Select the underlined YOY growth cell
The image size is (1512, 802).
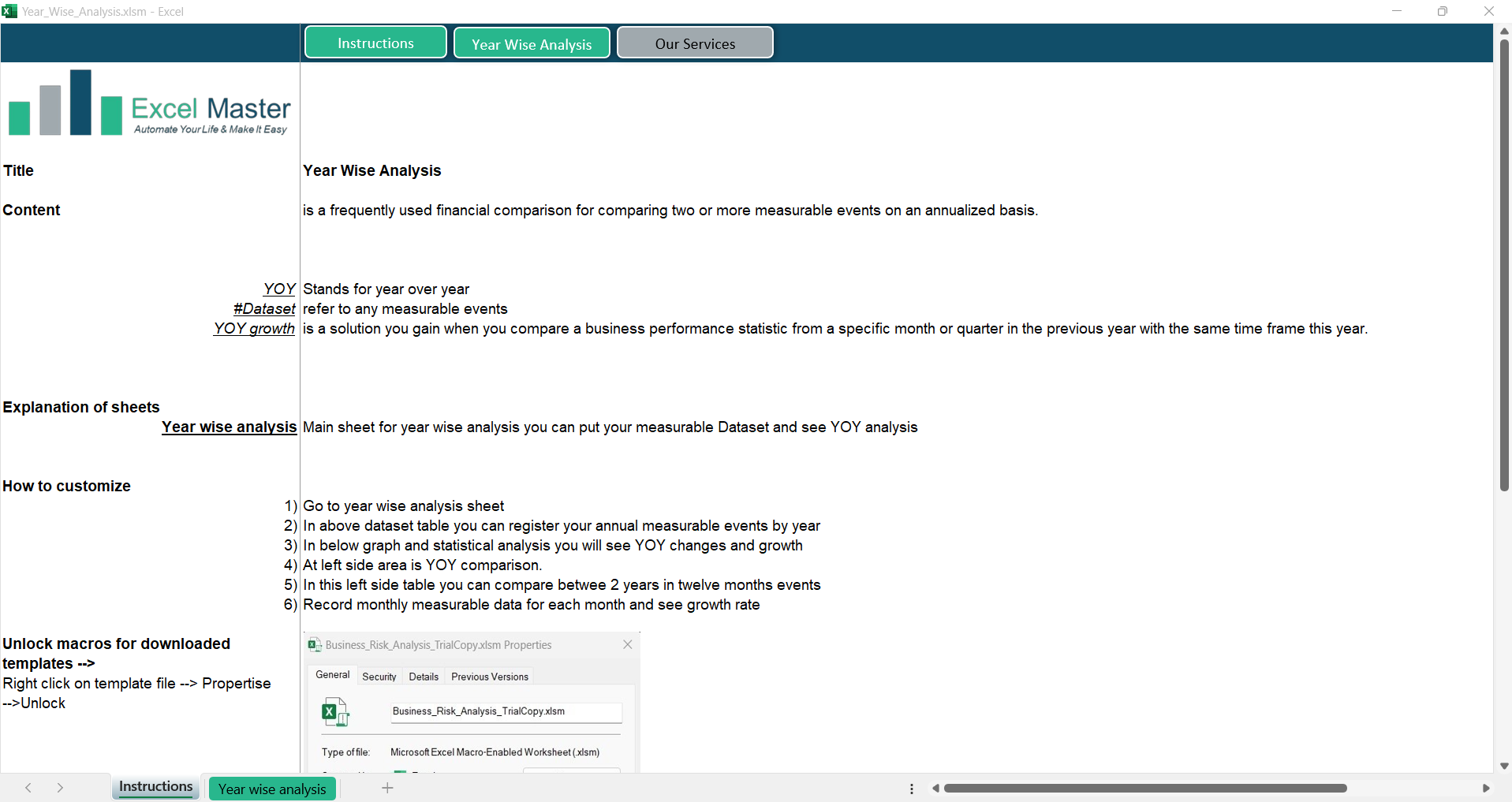[254, 328]
